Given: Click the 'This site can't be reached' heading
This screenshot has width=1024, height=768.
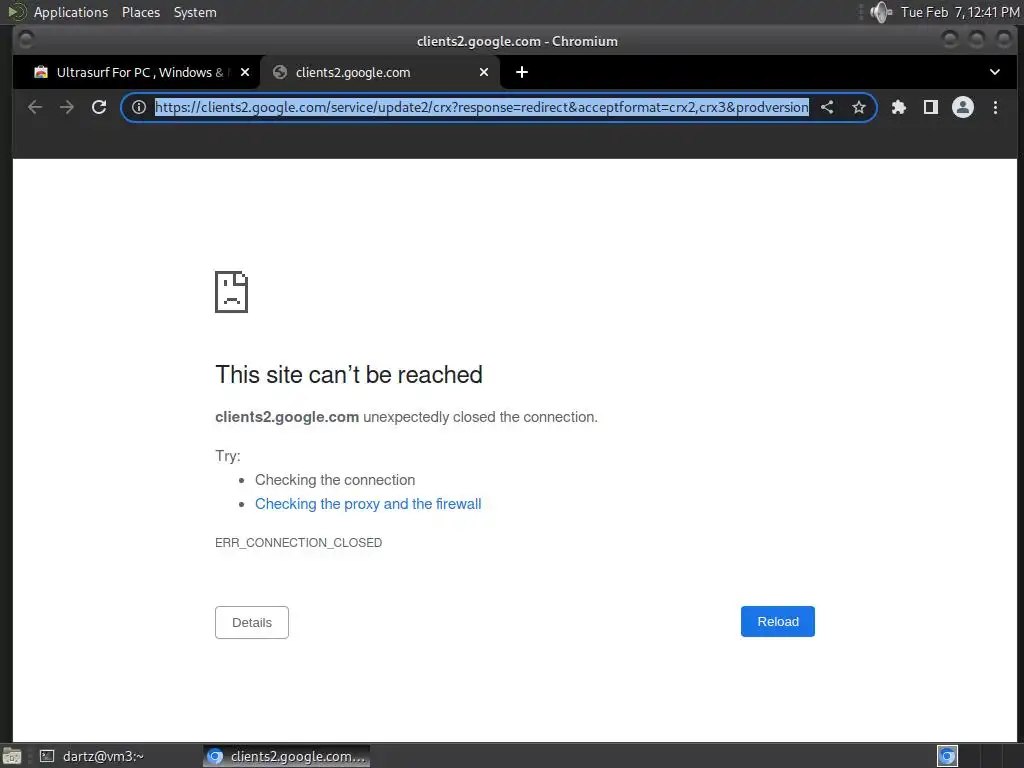Looking at the screenshot, I should point(349,375).
